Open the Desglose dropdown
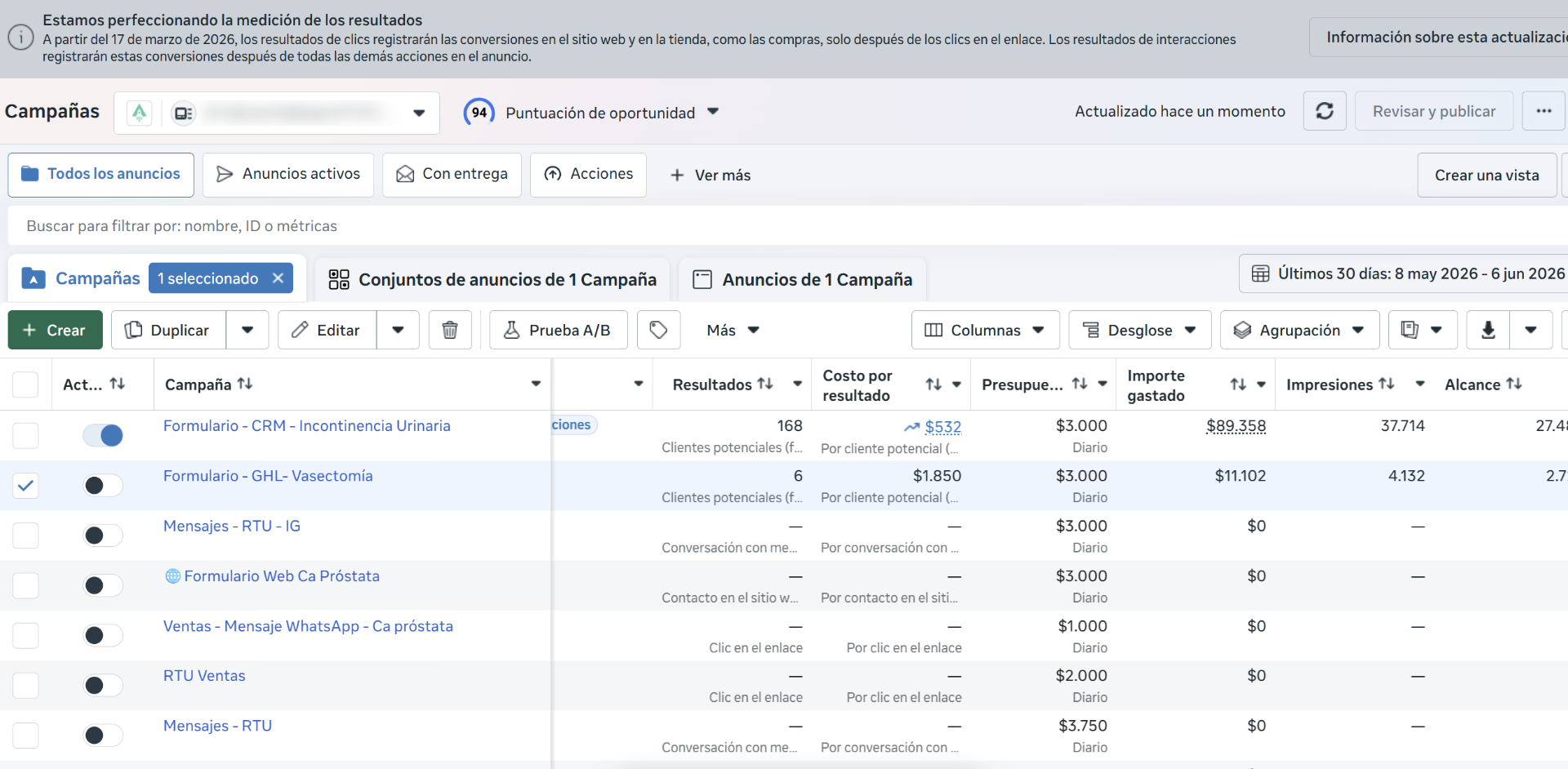This screenshot has width=1568, height=769. [1139, 330]
